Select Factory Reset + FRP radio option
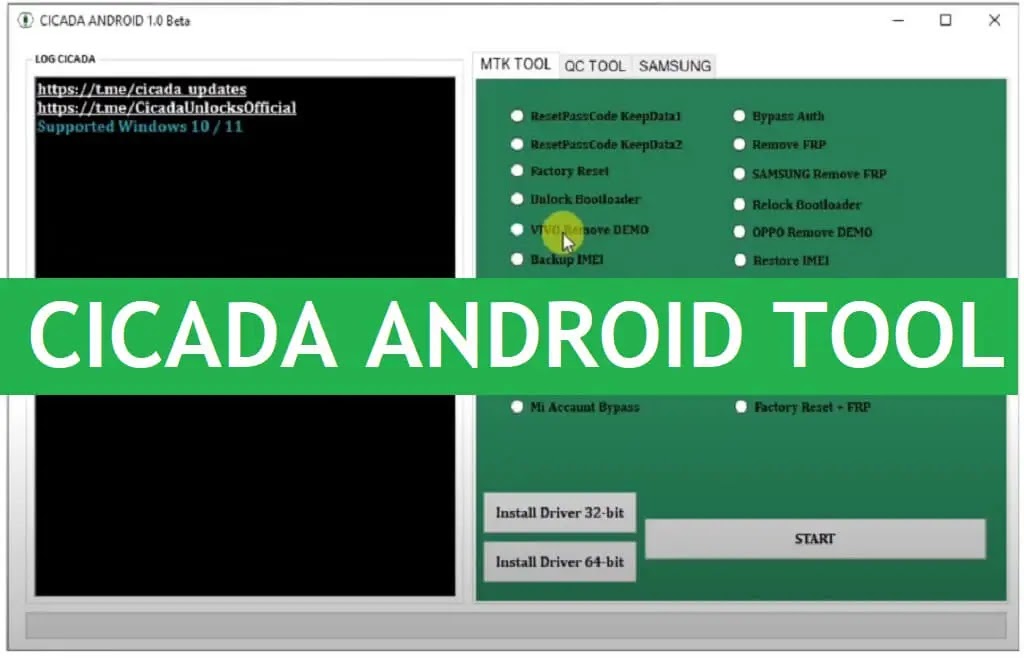The width and height of the screenshot is (1024, 660). (x=741, y=407)
